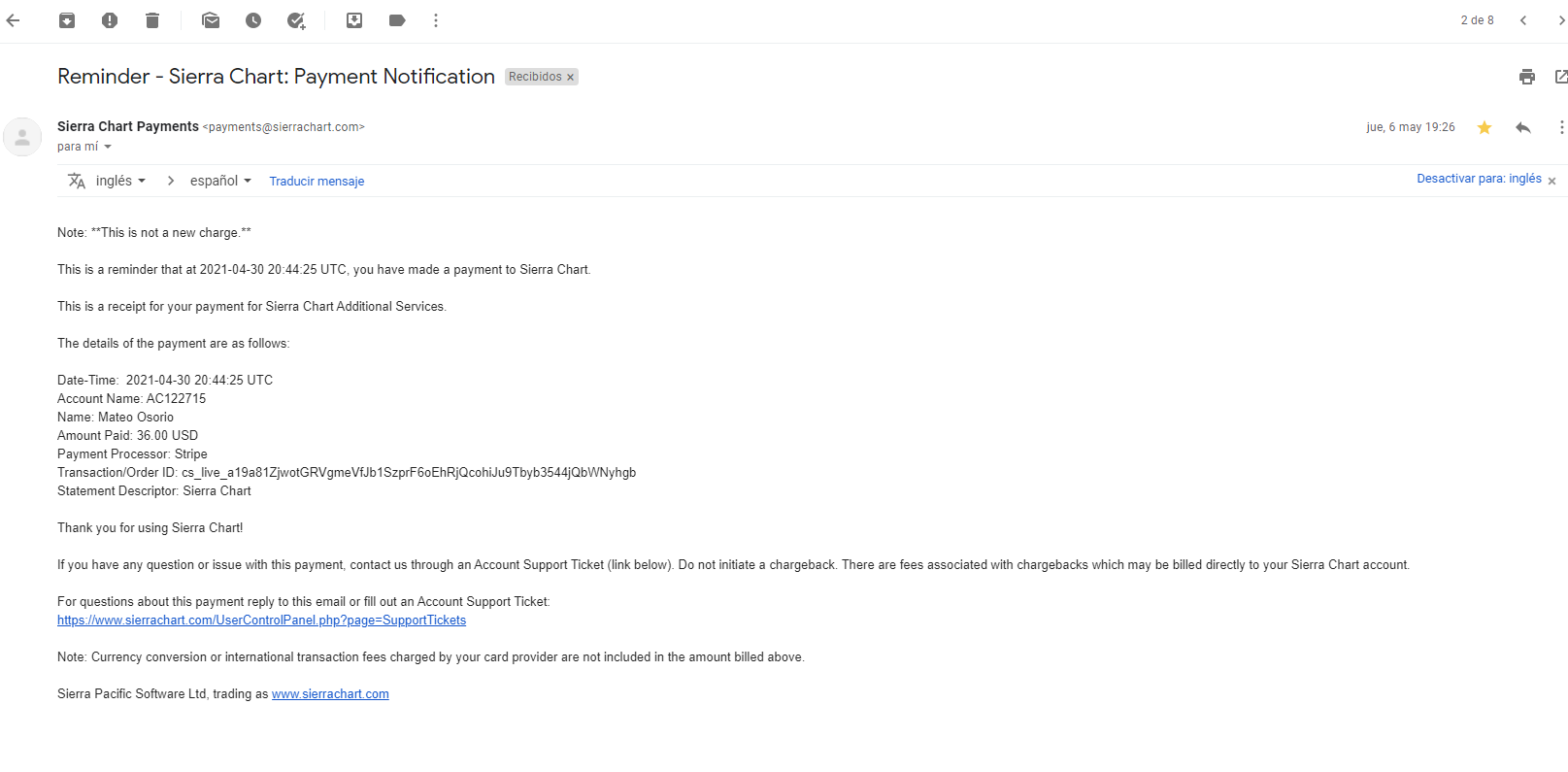Add this email to Tasks

(296, 20)
